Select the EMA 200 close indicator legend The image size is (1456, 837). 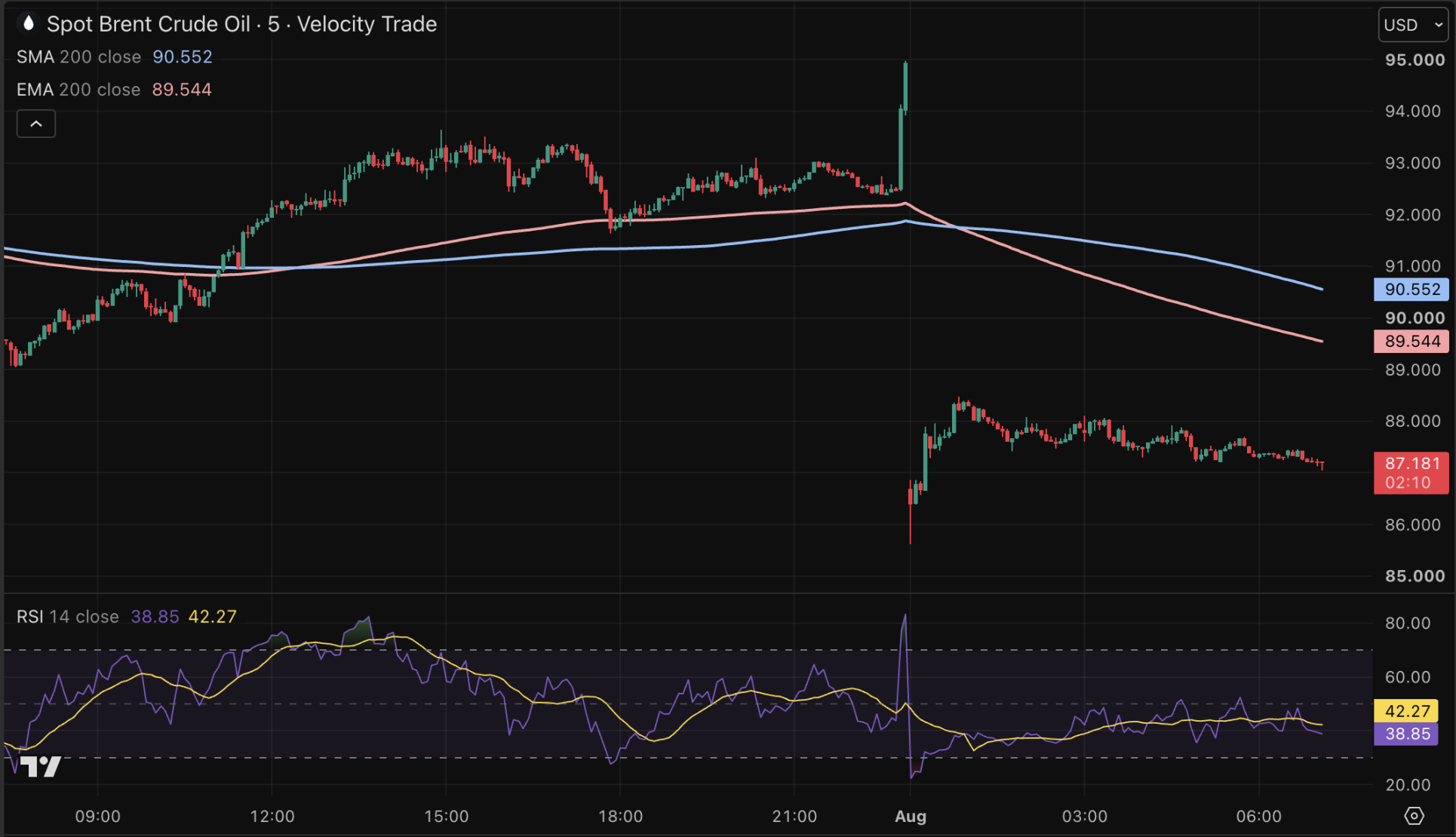[78, 90]
